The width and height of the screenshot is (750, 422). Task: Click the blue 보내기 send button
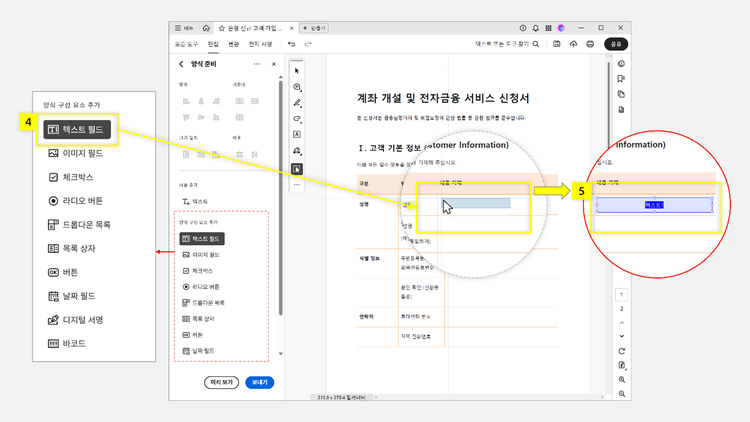pyautogui.click(x=259, y=382)
